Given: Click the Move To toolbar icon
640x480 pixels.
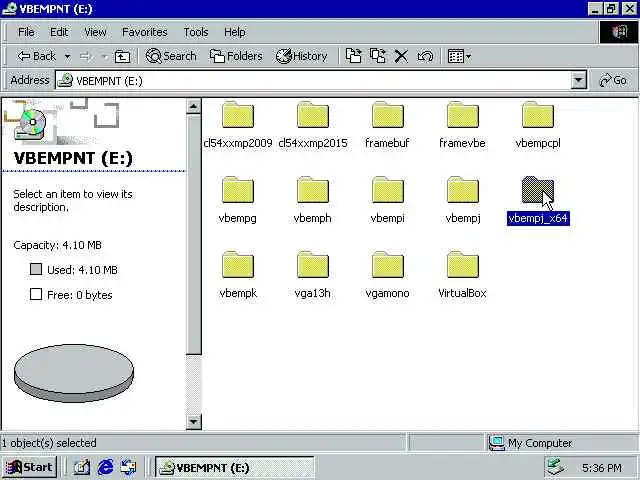Looking at the screenshot, I should [x=353, y=56].
